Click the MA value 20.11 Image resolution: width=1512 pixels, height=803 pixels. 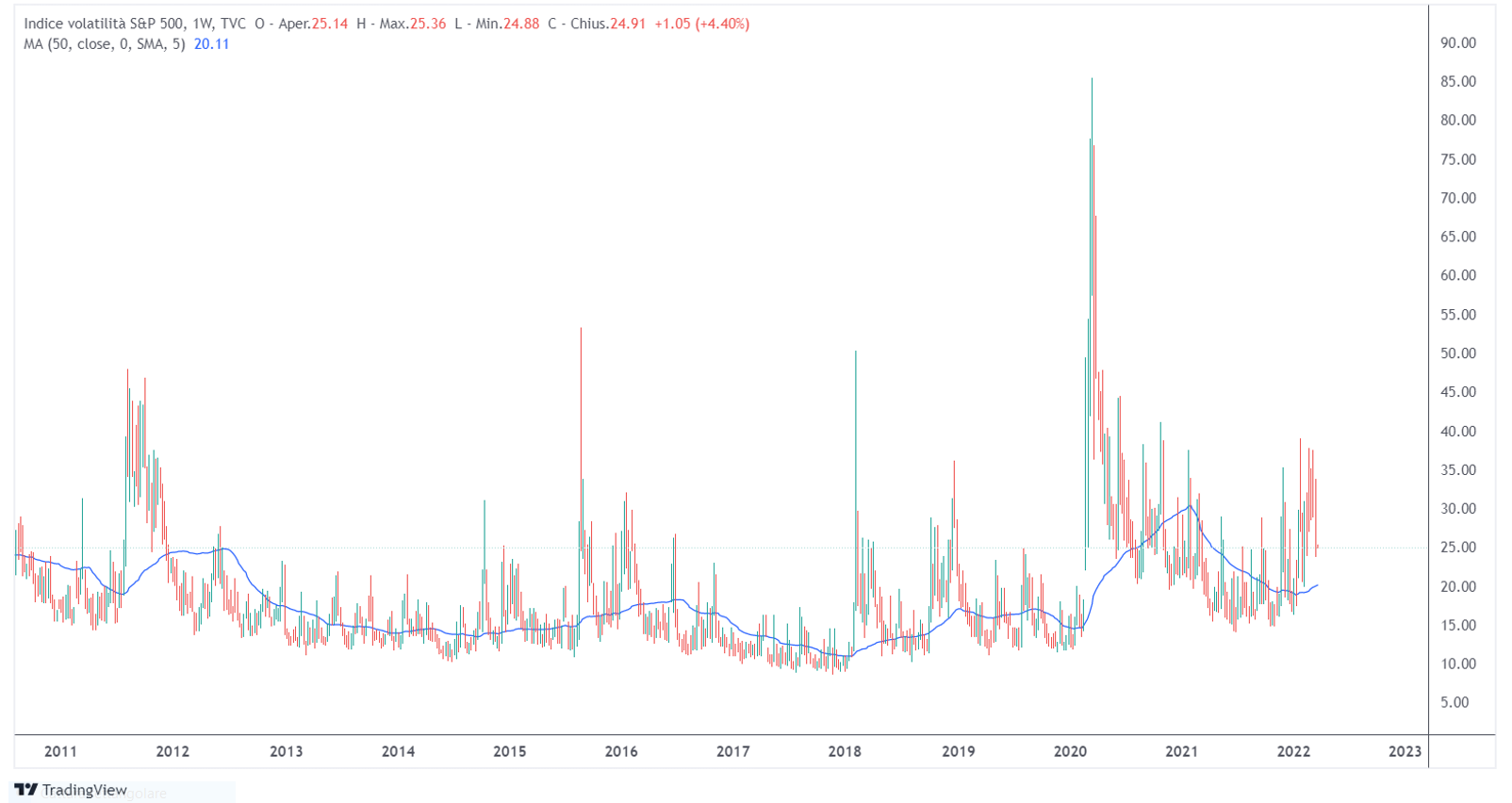211,44
